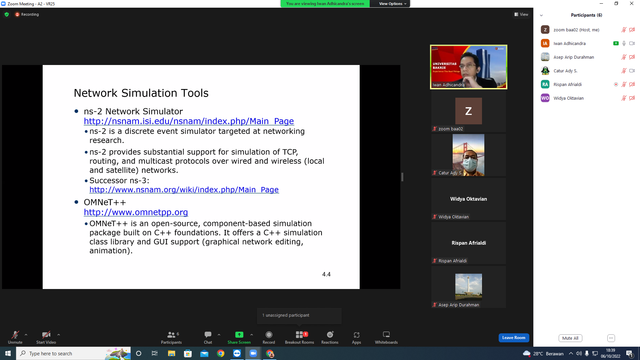Open More options ellipsis in participants panel
Screen dimensions: 640x360
tap(611, 338)
